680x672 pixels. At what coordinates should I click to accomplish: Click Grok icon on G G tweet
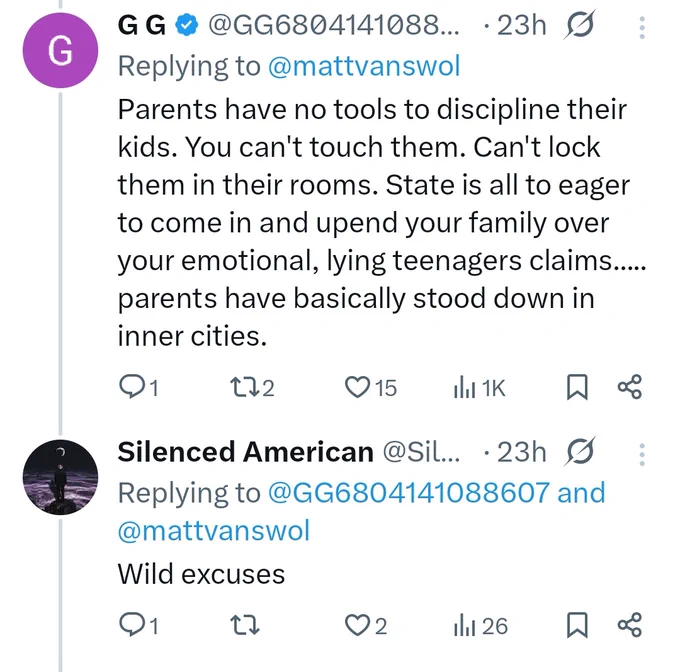point(579,25)
